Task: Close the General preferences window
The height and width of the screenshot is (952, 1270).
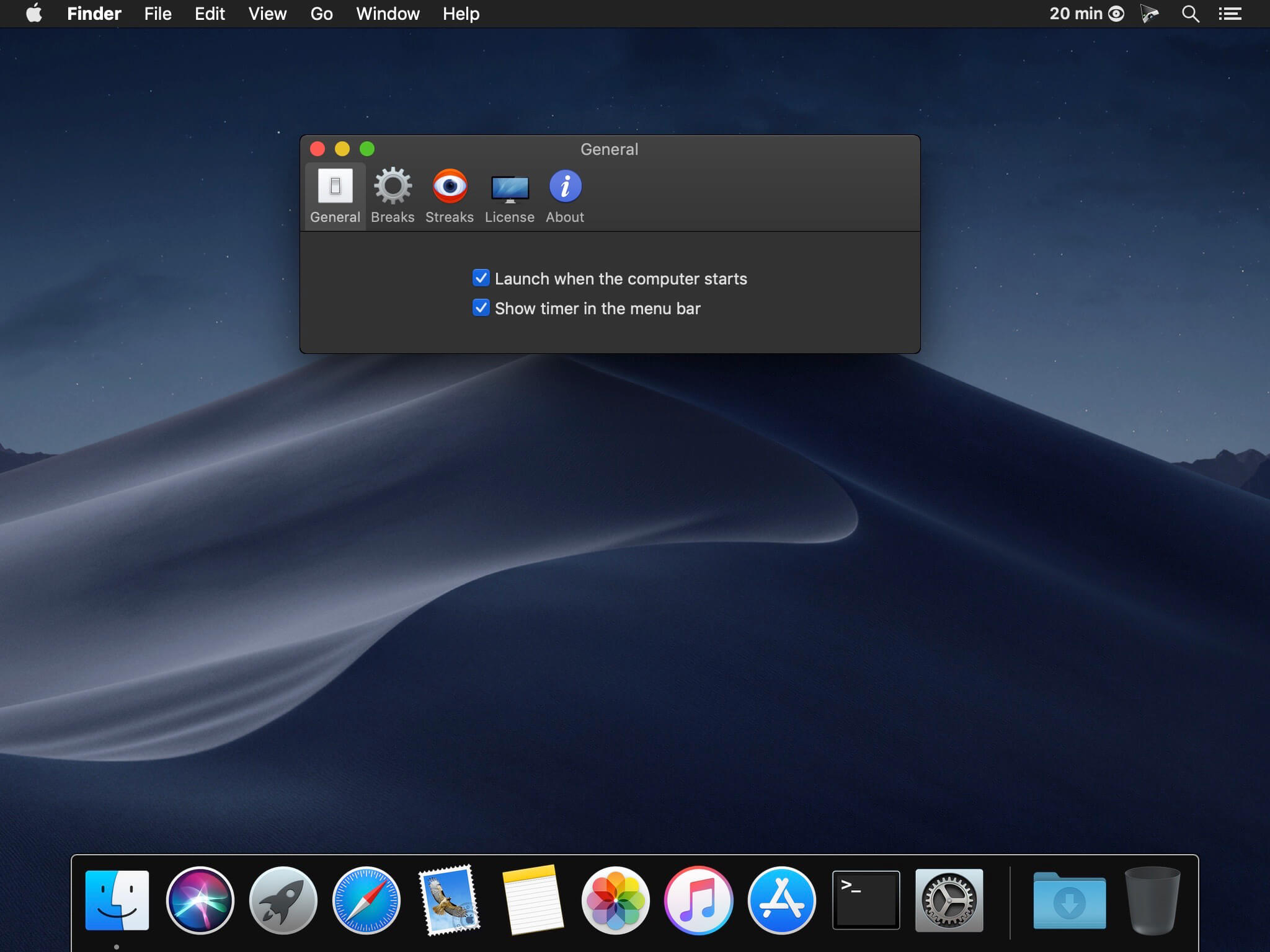Action: click(x=317, y=149)
